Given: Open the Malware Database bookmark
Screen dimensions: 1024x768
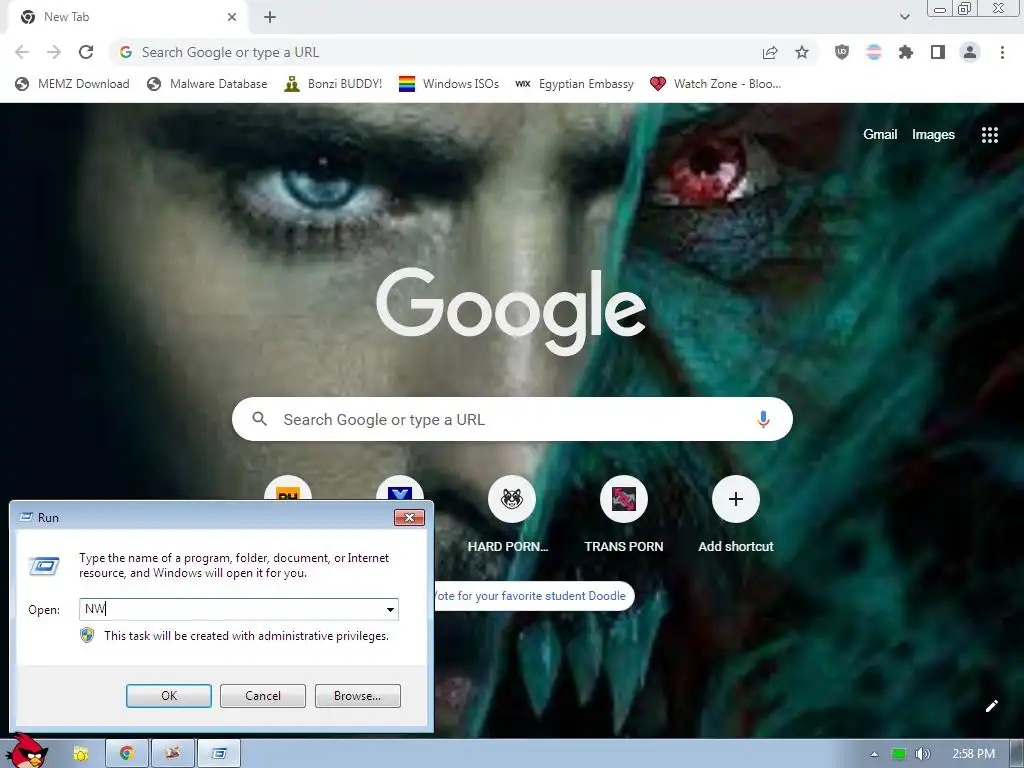Looking at the screenshot, I should tap(207, 84).
